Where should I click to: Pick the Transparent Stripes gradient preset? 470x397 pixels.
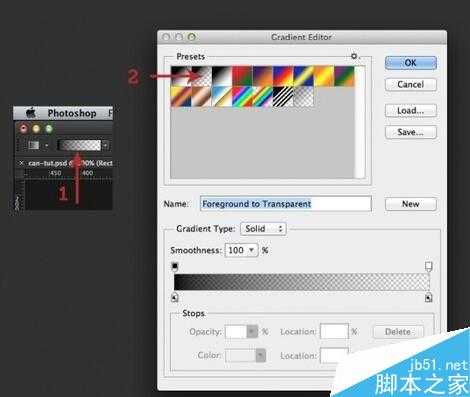[283, 97]
